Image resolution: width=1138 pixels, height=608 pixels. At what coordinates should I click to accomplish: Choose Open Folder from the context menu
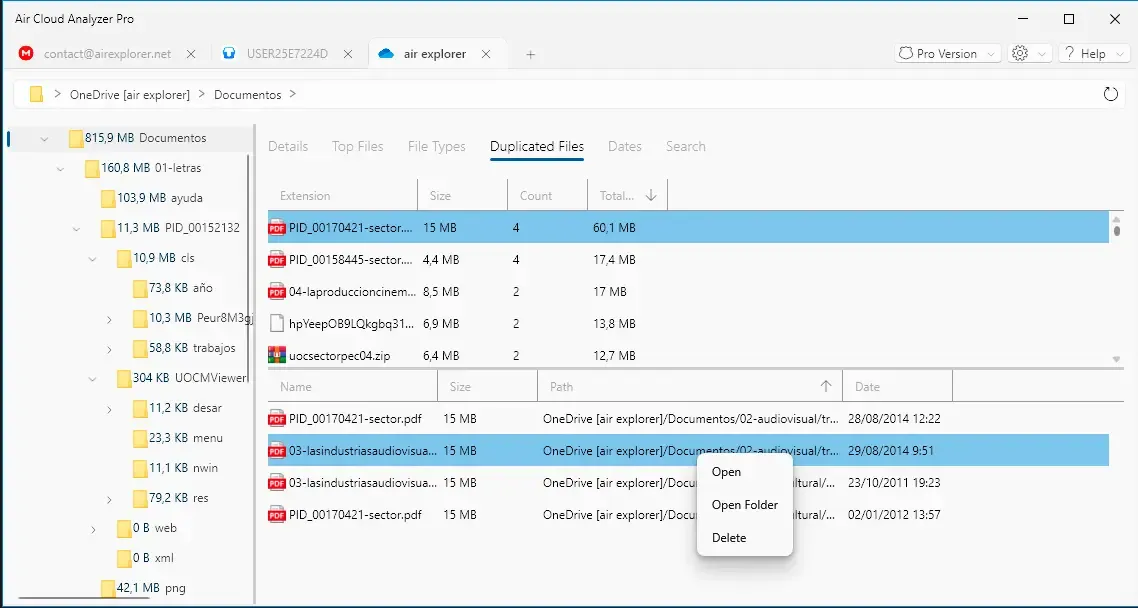click(x=745, y=505)
